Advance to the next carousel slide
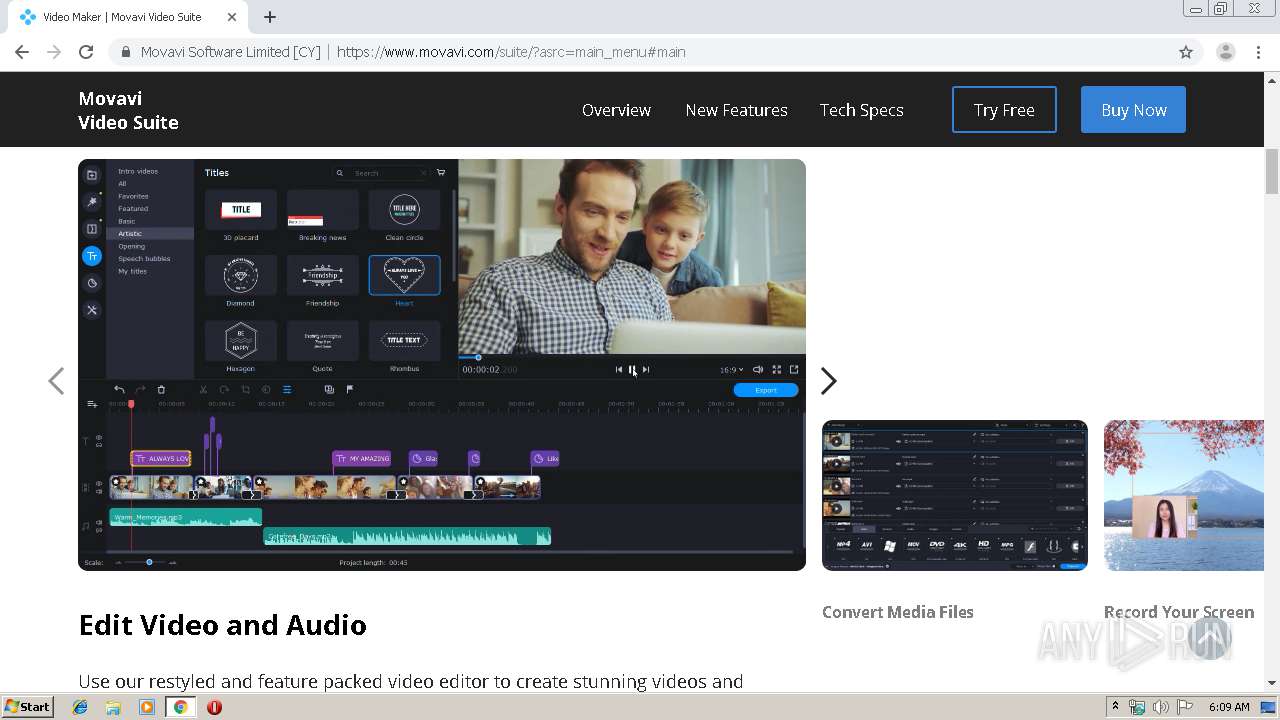Image resolution: width=1280 pixels, height=720 pixels. click(x=828, y=381)
